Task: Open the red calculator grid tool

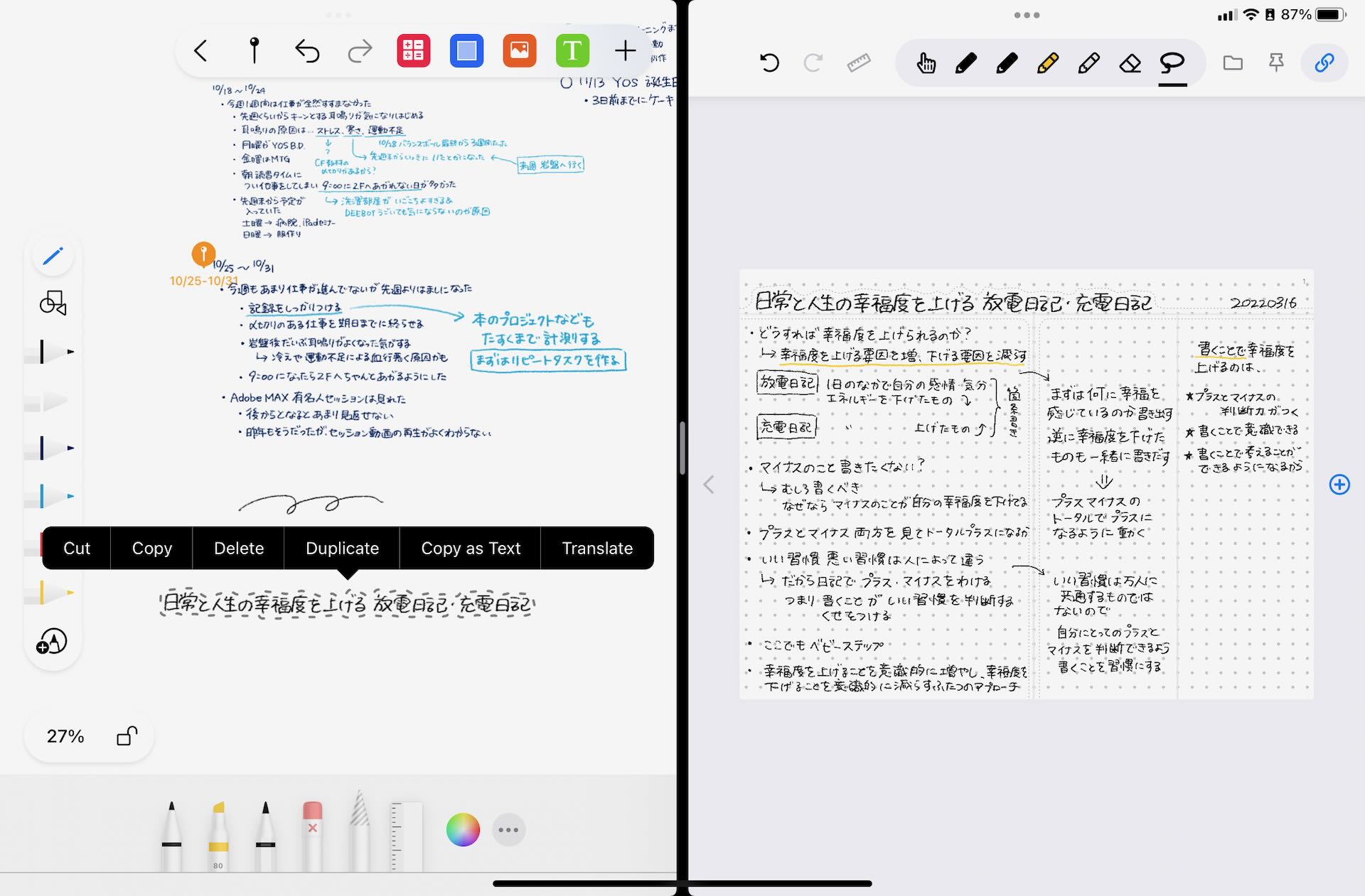Action: [413, 50]
